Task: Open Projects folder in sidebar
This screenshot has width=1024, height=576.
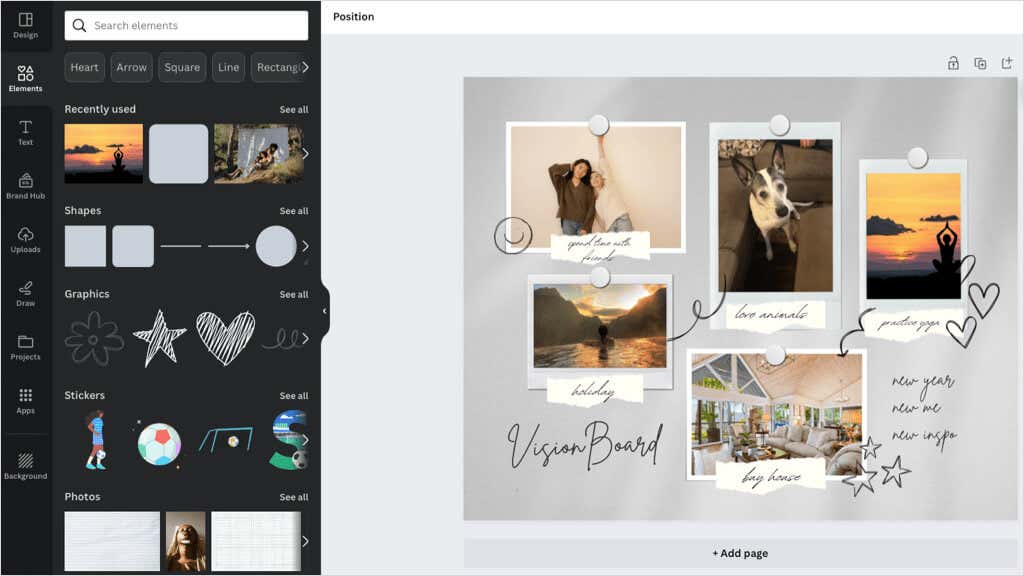Action: tap(25, 347)
